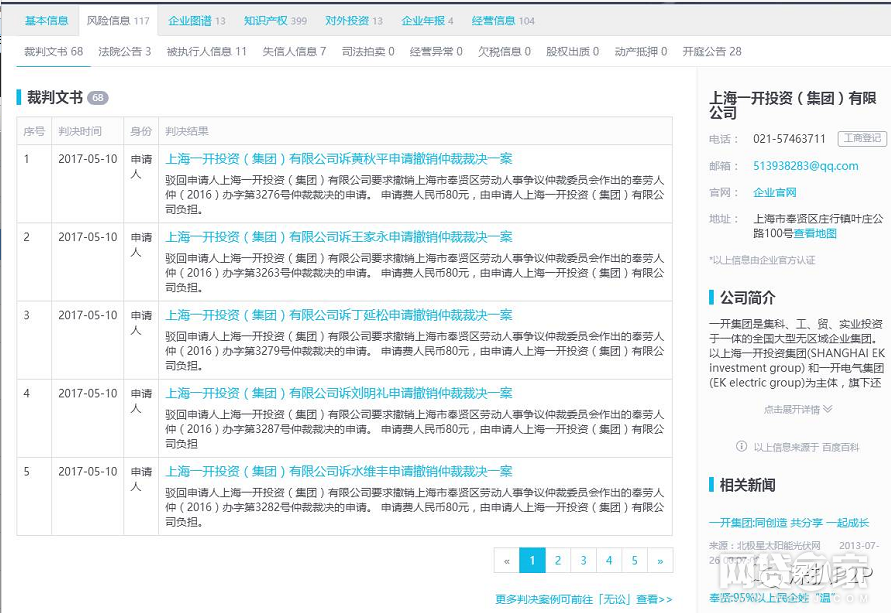Open the 刘明礼 arbitration case link

[339, 393]
